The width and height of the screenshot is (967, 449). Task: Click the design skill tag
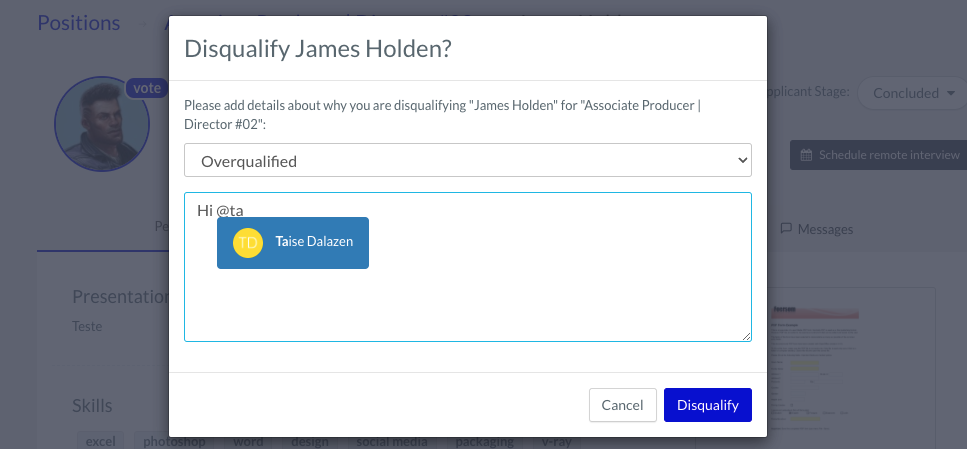310,442
